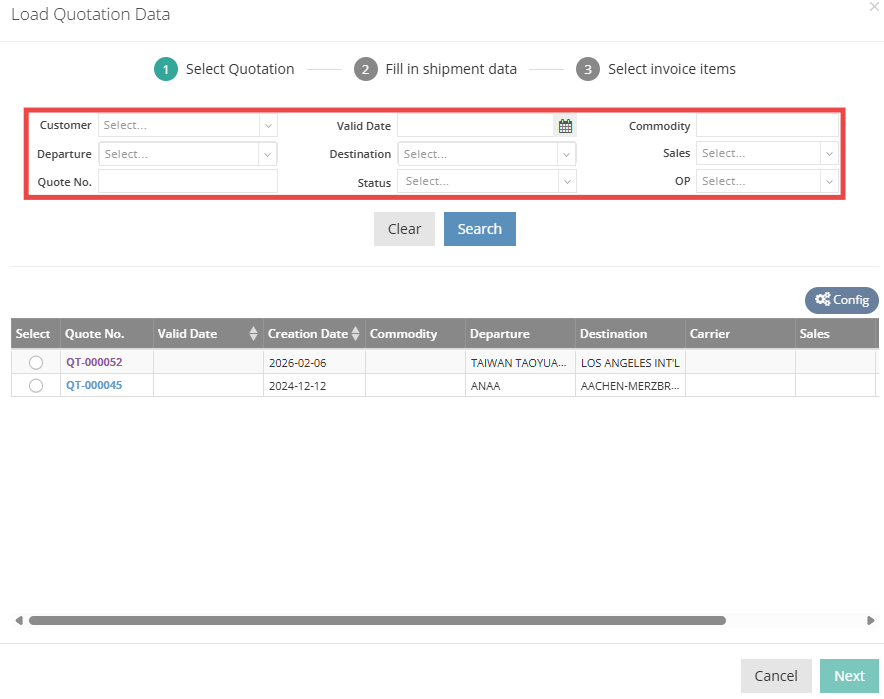This screenshot has height=699, width=884.
Task: Click the left arrow of horizontal scrollbar
Action: 19,621
